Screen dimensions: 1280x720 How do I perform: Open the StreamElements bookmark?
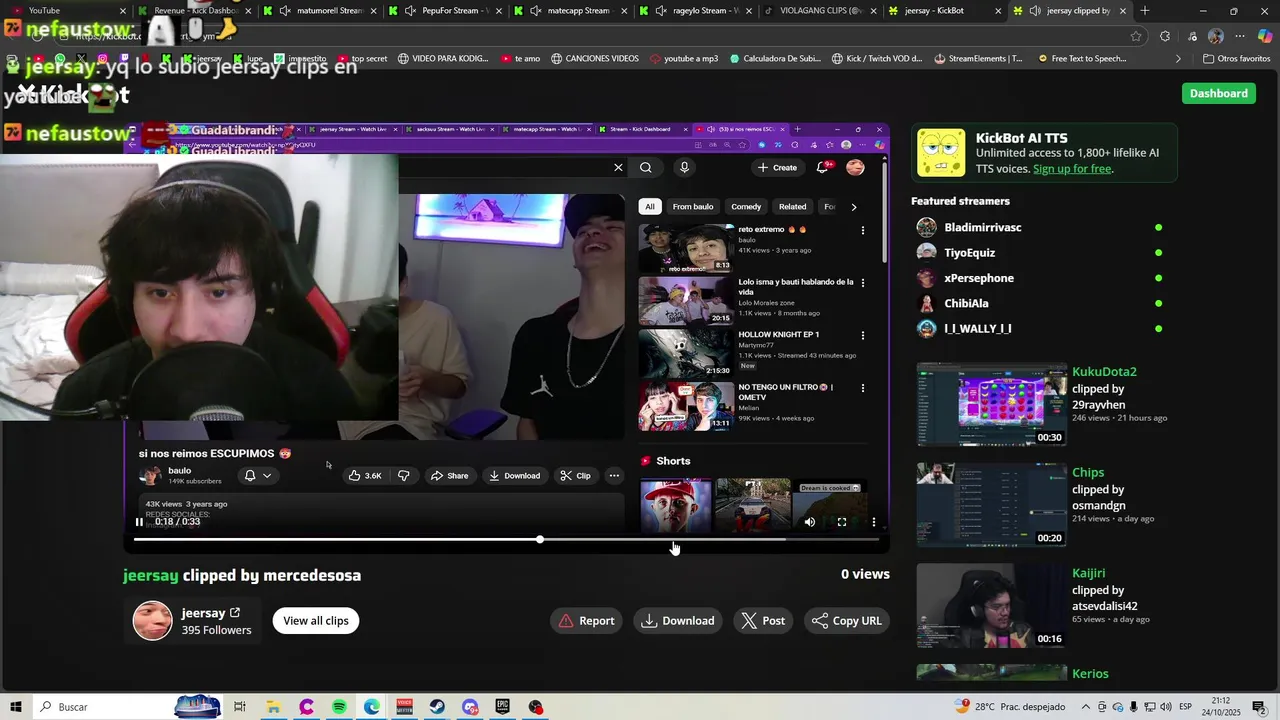[x=978, y=58]
